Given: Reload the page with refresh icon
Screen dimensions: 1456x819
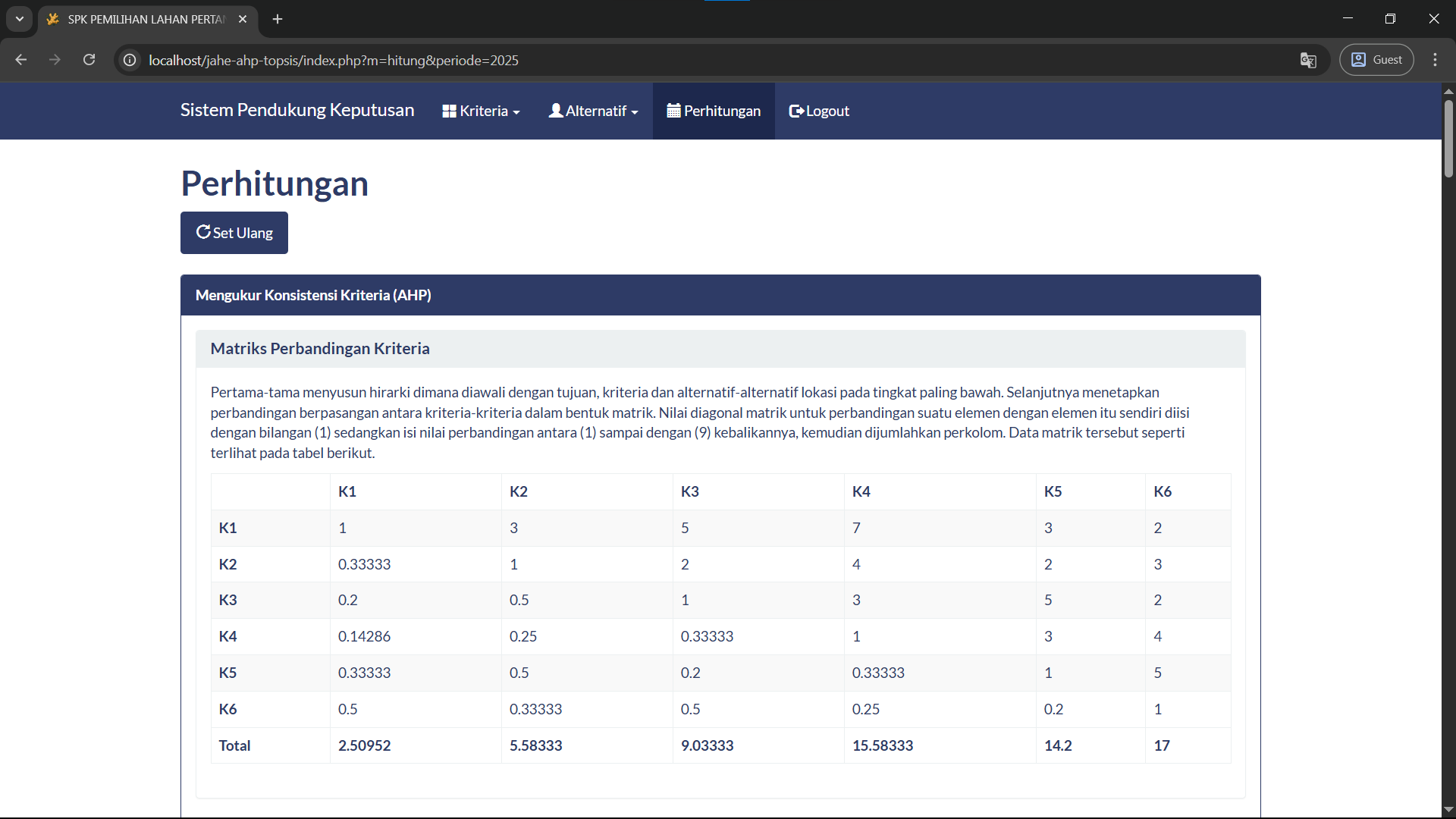Looking at the screenshot, I should point(89,60).
